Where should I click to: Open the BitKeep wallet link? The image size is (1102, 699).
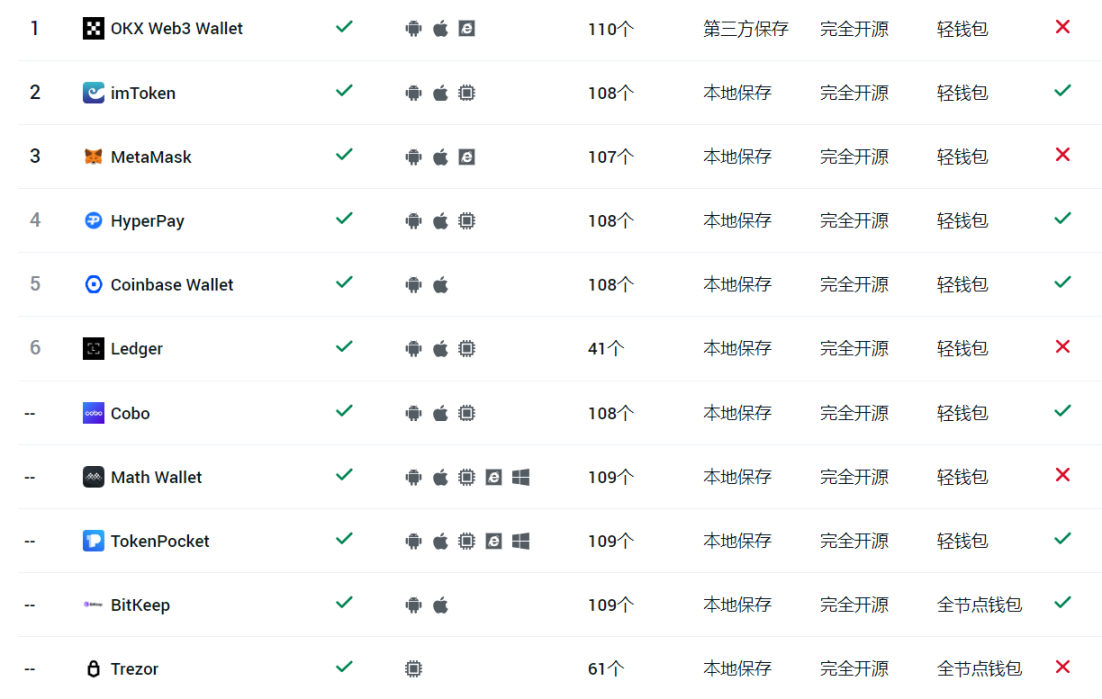click(x=140, y=605)
